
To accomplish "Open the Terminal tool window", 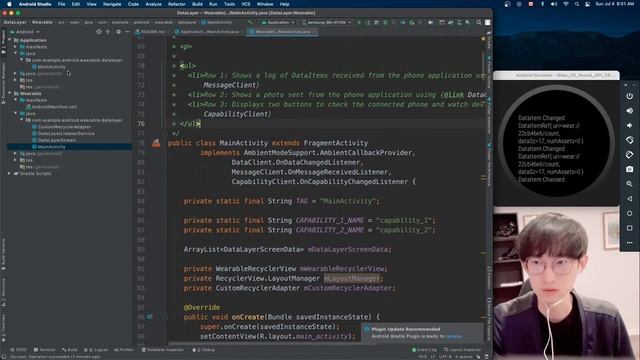I will click(x=44, y=350).
